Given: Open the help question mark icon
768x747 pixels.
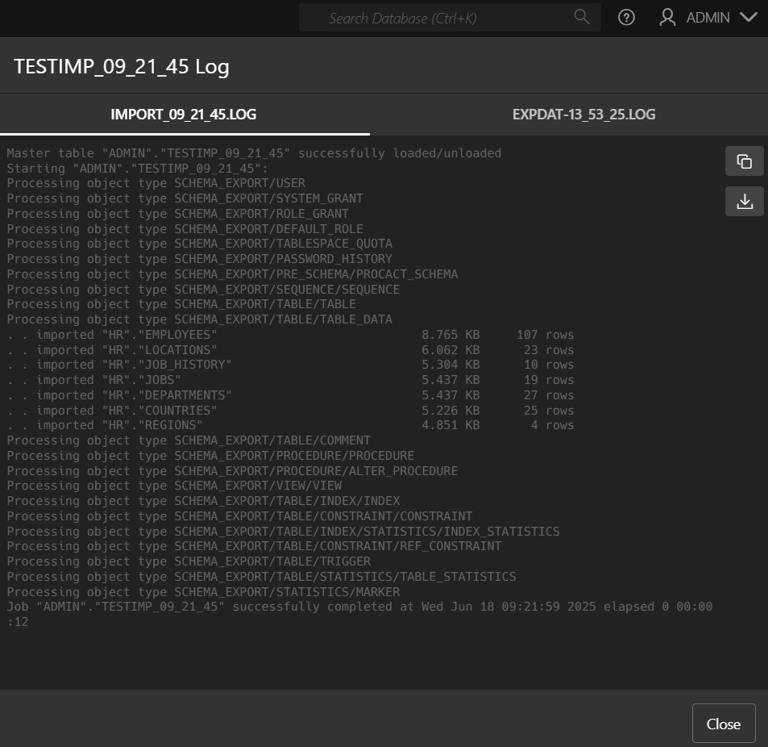Looking at the screenshot, I should pos(626,18).
